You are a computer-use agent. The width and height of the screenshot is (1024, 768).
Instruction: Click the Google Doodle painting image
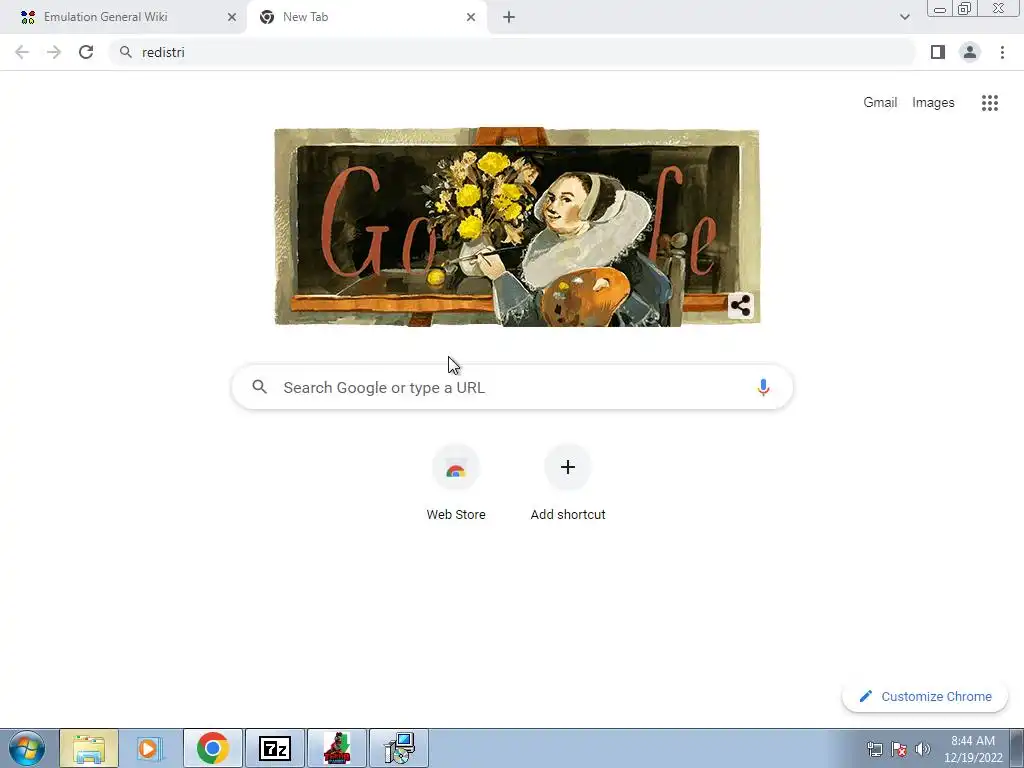click(x=517, y=227)
